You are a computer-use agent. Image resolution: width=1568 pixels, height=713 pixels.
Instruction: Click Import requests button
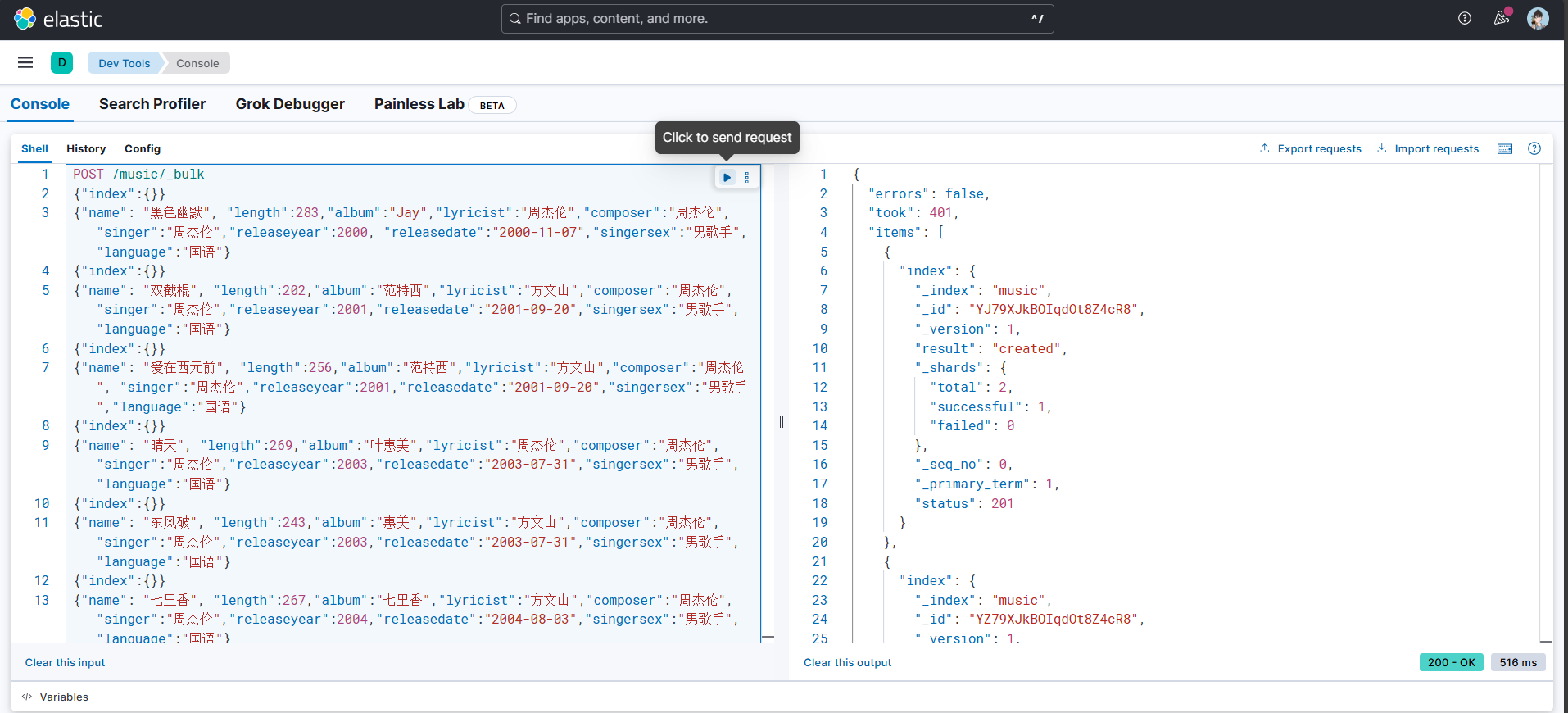point(1428,148)
